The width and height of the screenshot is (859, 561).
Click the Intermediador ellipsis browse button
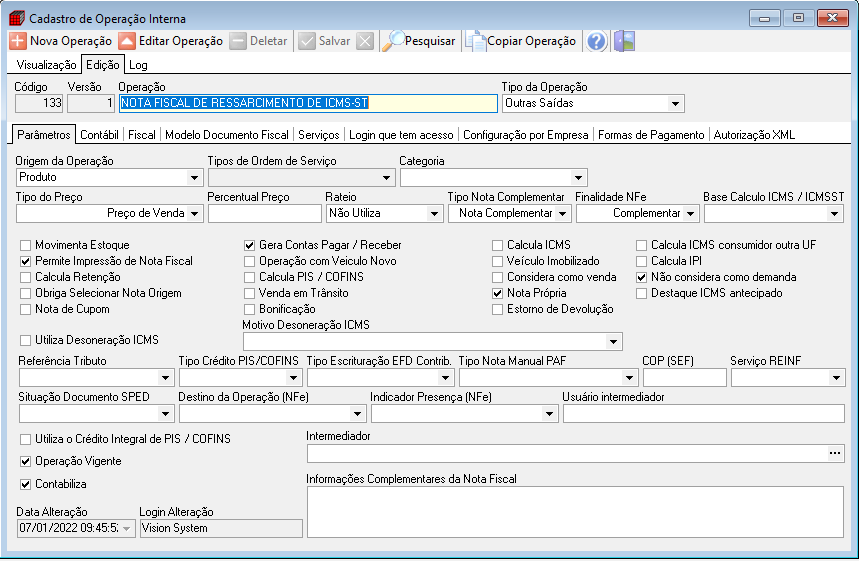point(835,453)
